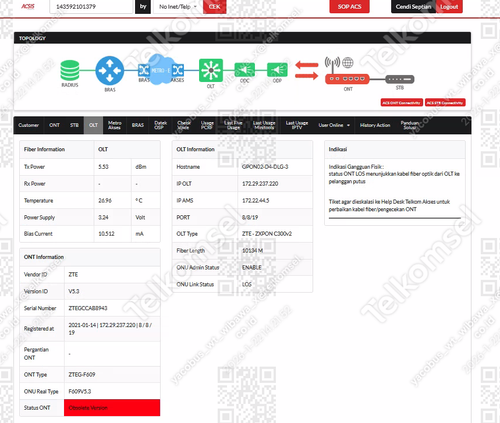Click the Tx Power value 5.53
500x423 pixels.
tap(103, 167)
